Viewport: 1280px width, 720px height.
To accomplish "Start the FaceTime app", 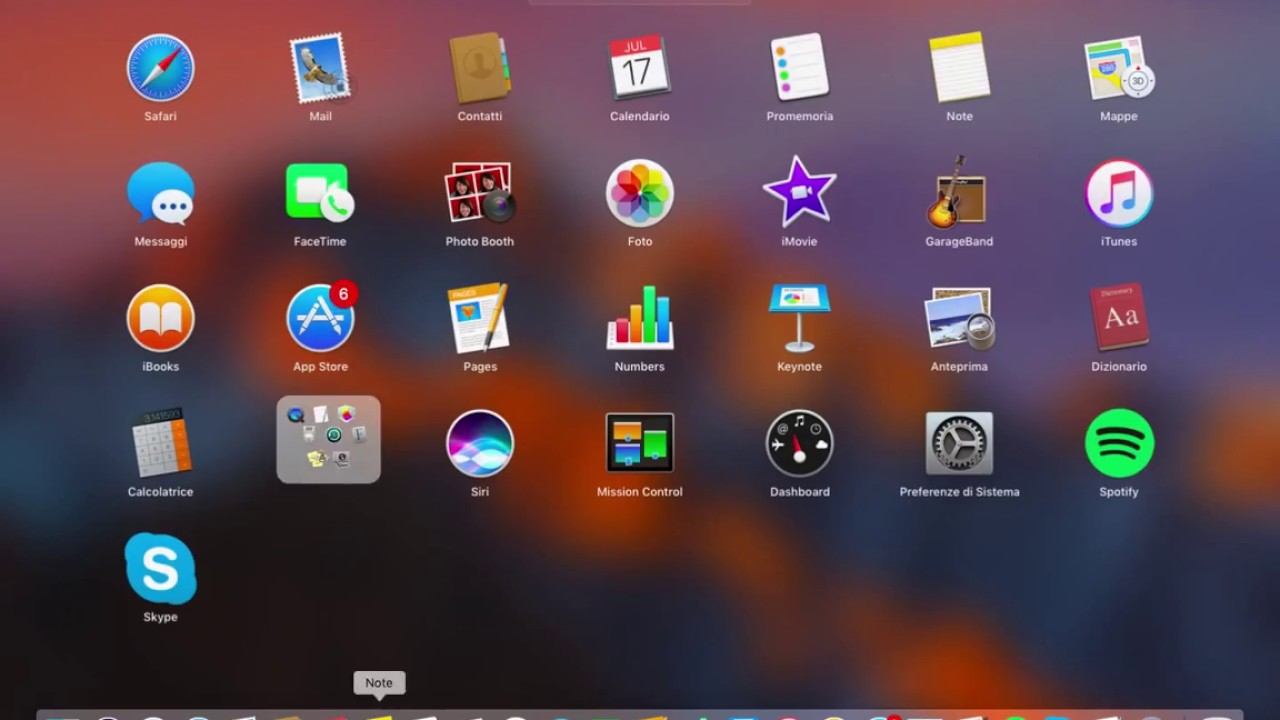I will [320, 193].
